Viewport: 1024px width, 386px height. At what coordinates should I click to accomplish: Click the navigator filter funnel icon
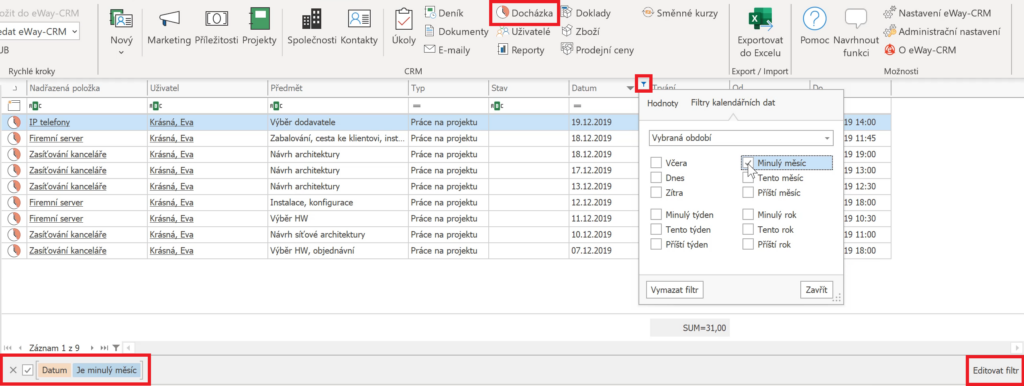(116, 348)
